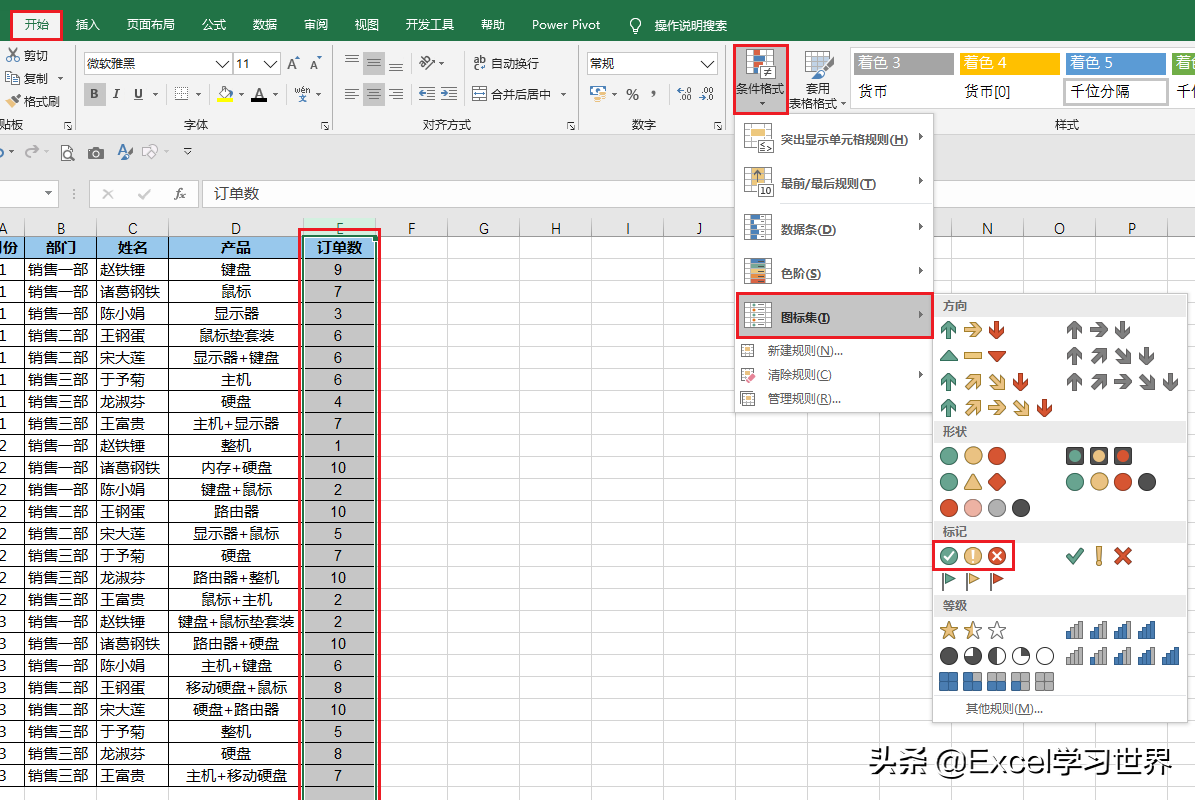1195x800 pixels.
Task: Open the font name dropdown 微软雅黑
Action: (x=222, y=63)
